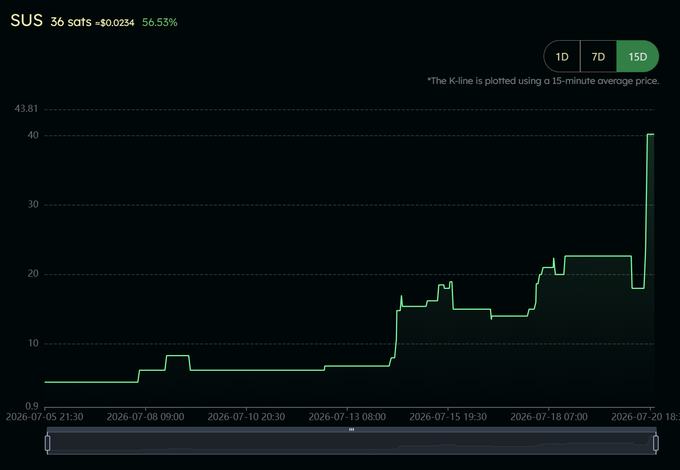Click the 40 y-axis label
The width and height of the screenshot is (680, 470).
33,135
